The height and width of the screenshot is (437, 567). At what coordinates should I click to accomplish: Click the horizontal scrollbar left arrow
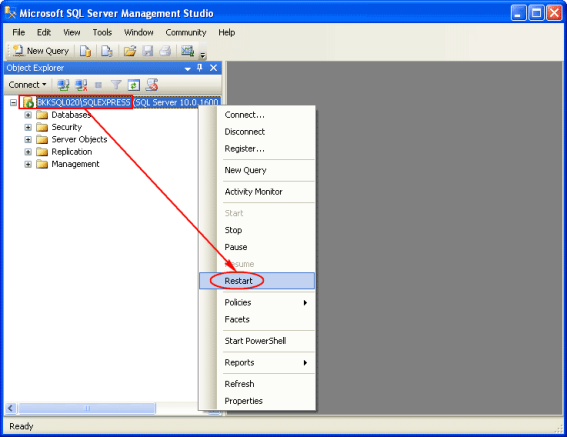(10, 408)
